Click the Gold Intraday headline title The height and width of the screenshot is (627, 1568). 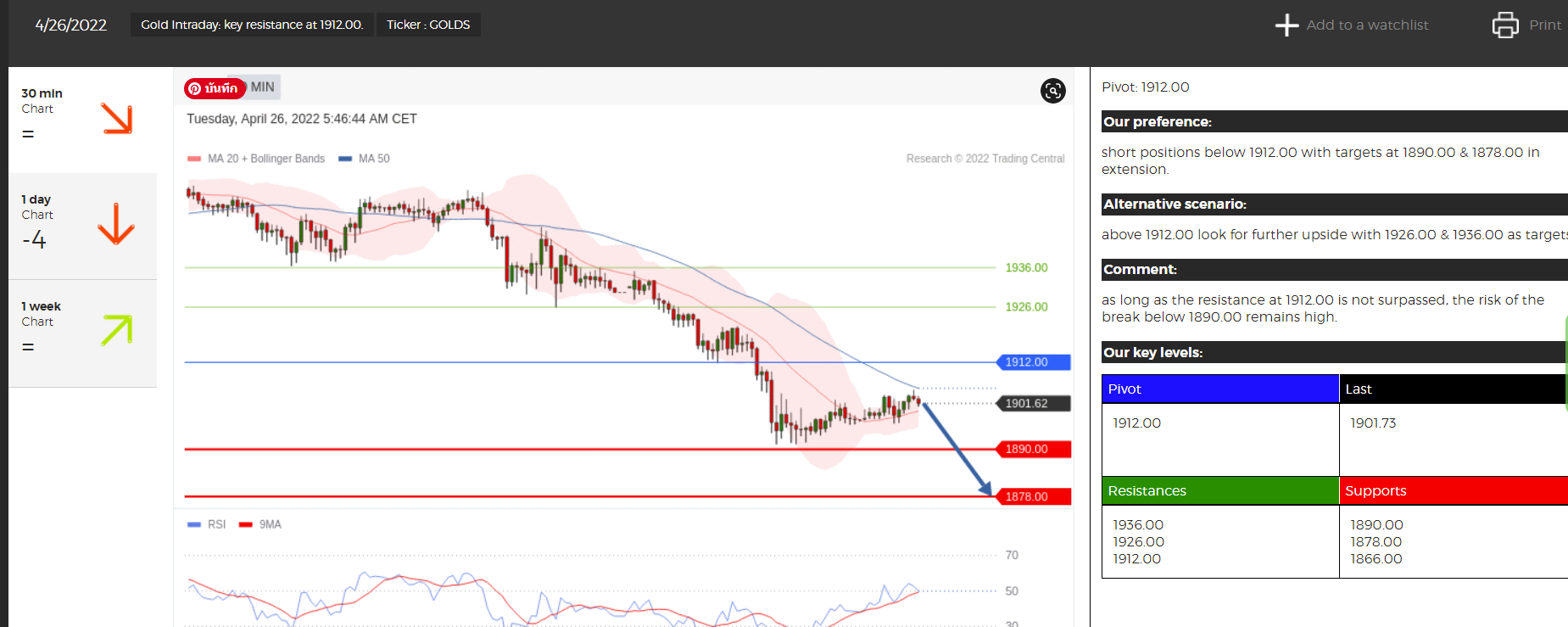pos(252,25)
